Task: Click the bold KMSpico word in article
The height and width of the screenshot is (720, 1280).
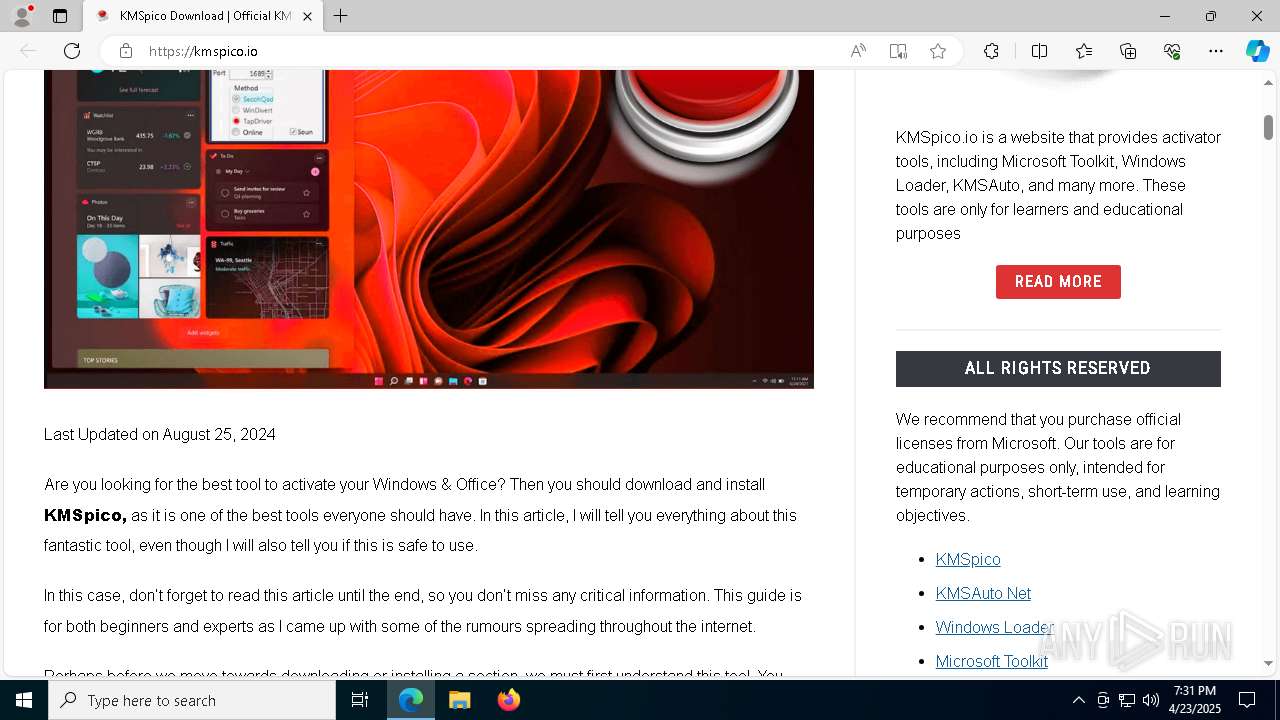Action: (x=85, y=515)
